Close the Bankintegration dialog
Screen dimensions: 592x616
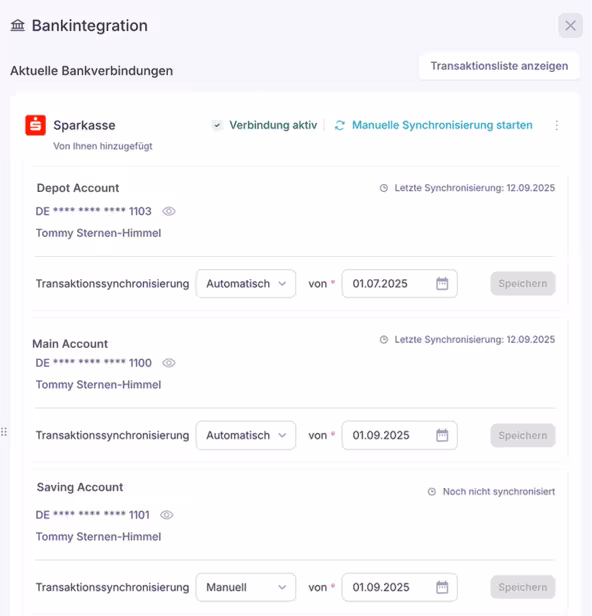click(570, 26)
